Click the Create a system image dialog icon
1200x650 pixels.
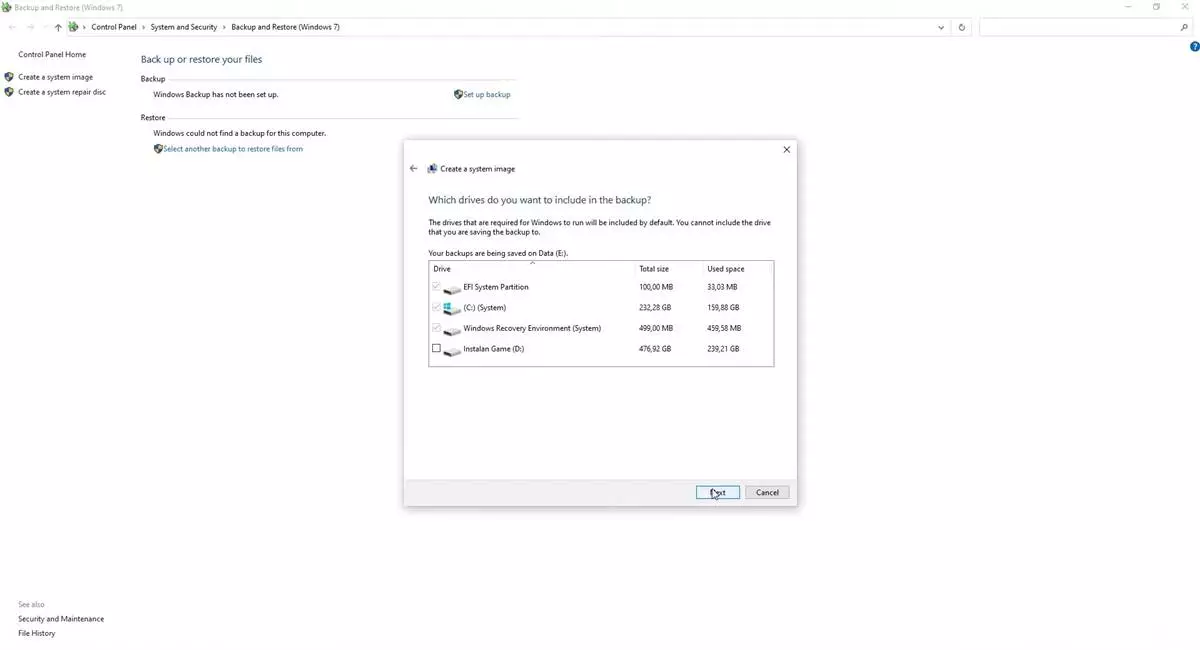click(x=432, y=169)
